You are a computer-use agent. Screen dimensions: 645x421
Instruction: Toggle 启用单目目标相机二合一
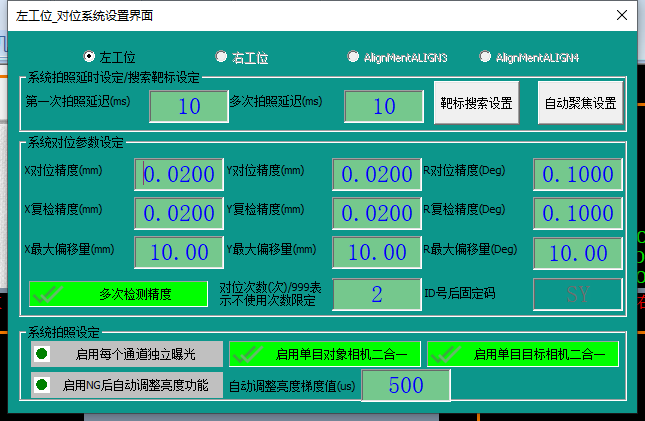point(522,354)
